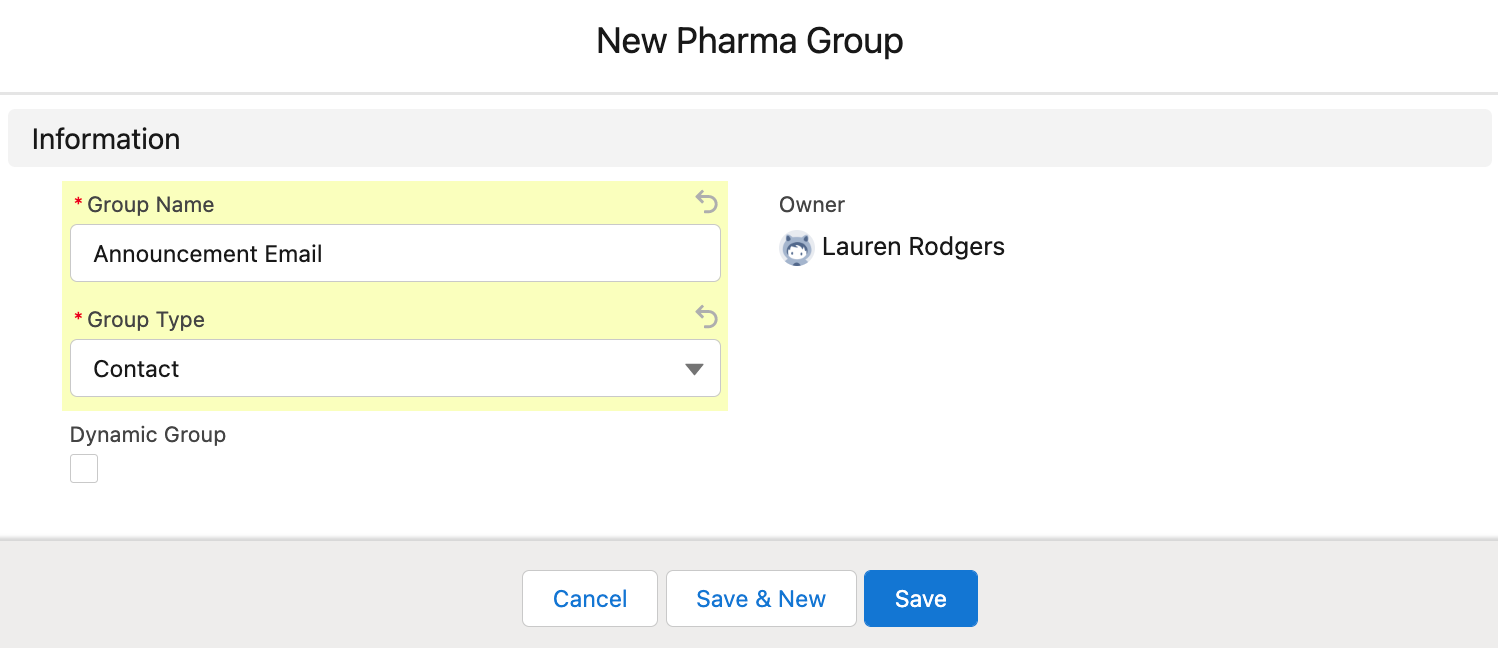Revert changes using the Group Name undo arrow
Image resolution: width=1498 pixels, height=648 pixels.
[x=707, y=203]
